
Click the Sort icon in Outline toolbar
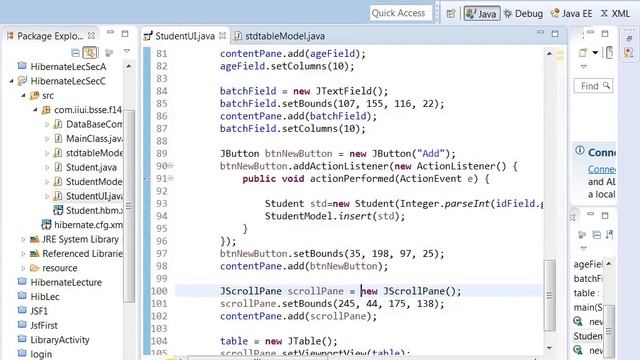coord(609,234)
